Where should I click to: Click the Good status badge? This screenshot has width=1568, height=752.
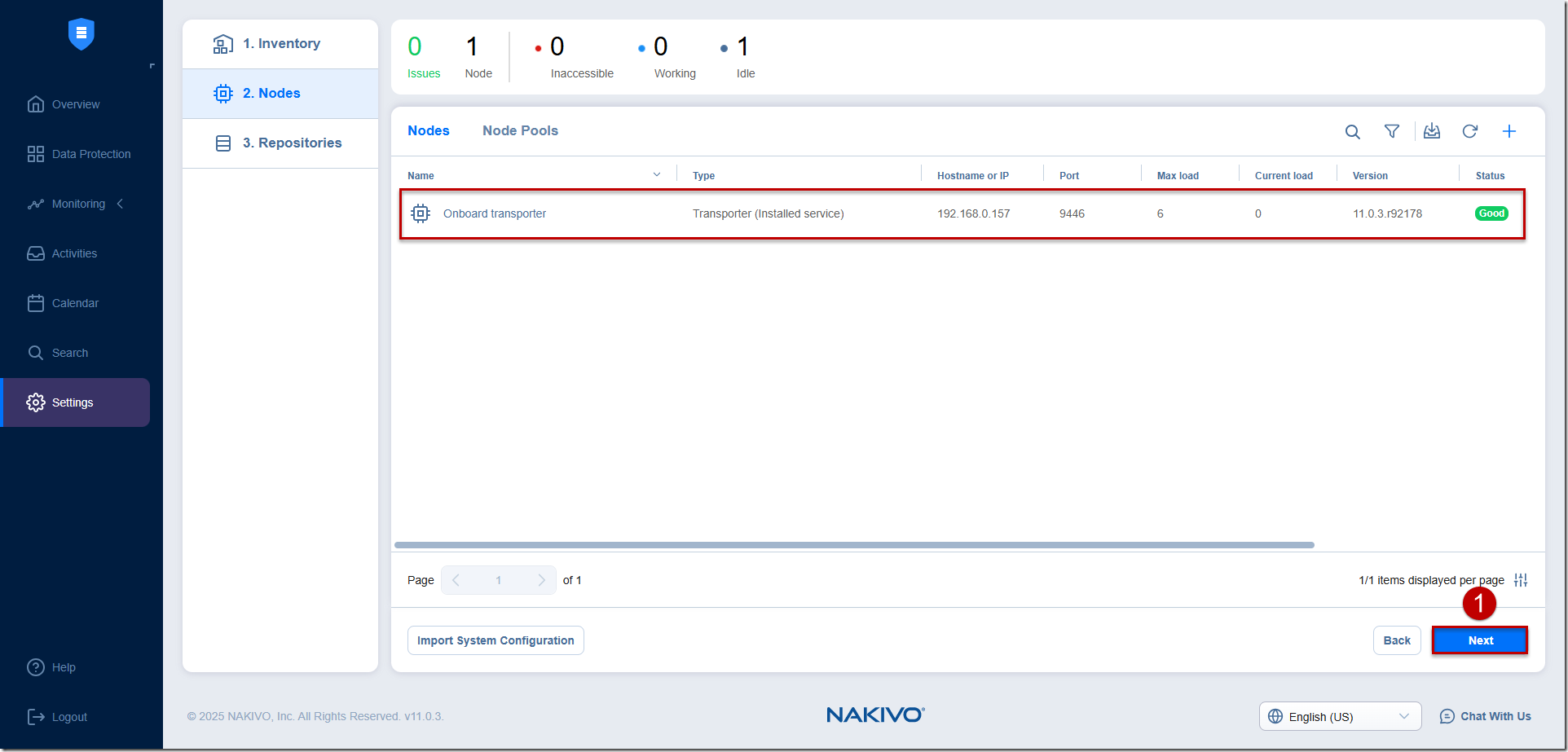click(x=1491, y=213)
